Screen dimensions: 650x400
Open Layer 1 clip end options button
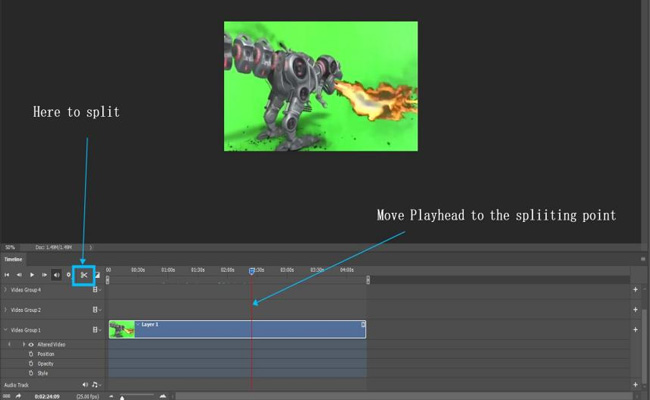click(363, 325)
